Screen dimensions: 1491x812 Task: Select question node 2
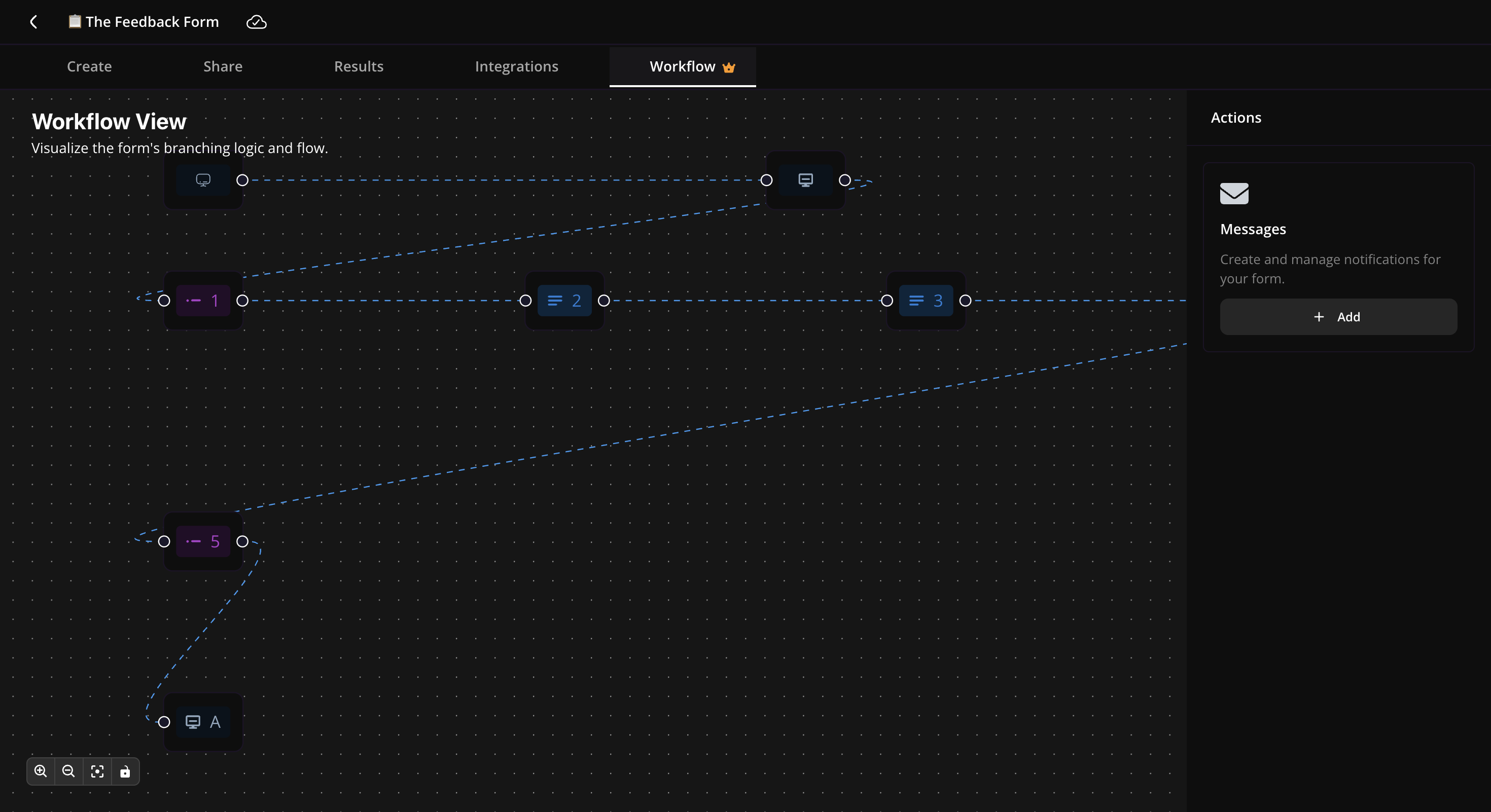point(564,301)
